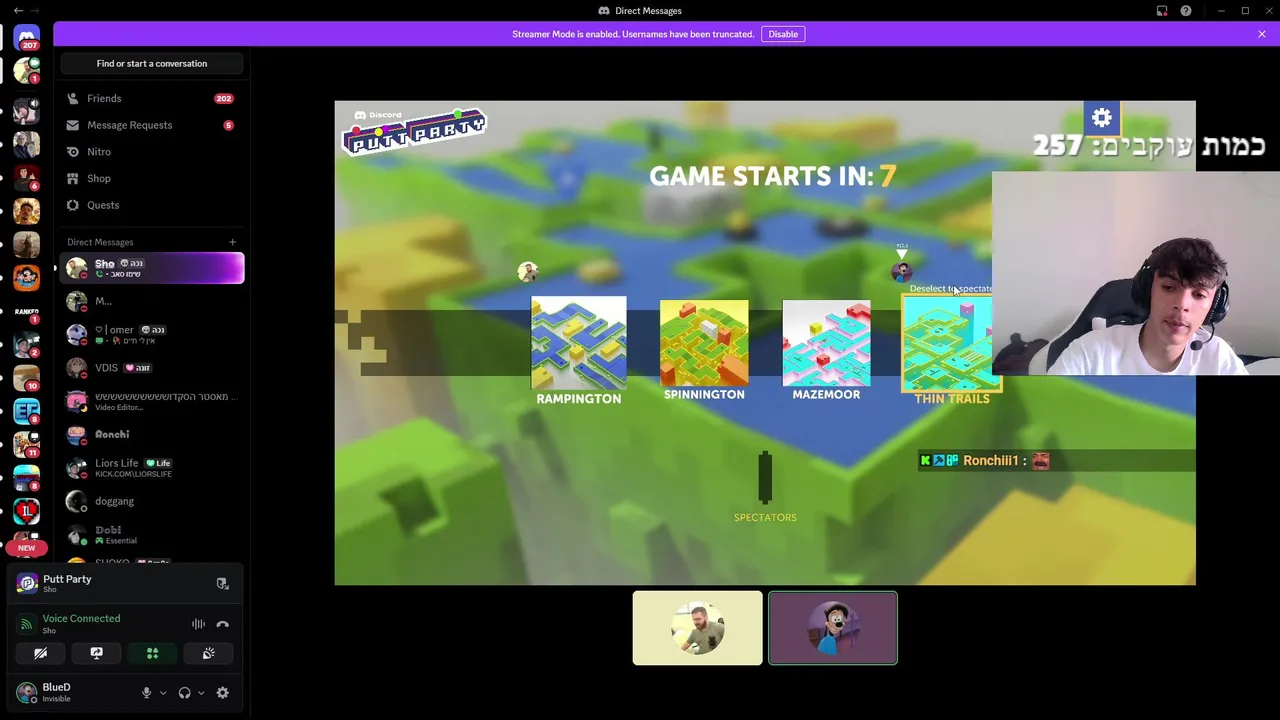
Task: Open the server showing badge 10
Action: (27, 378)
